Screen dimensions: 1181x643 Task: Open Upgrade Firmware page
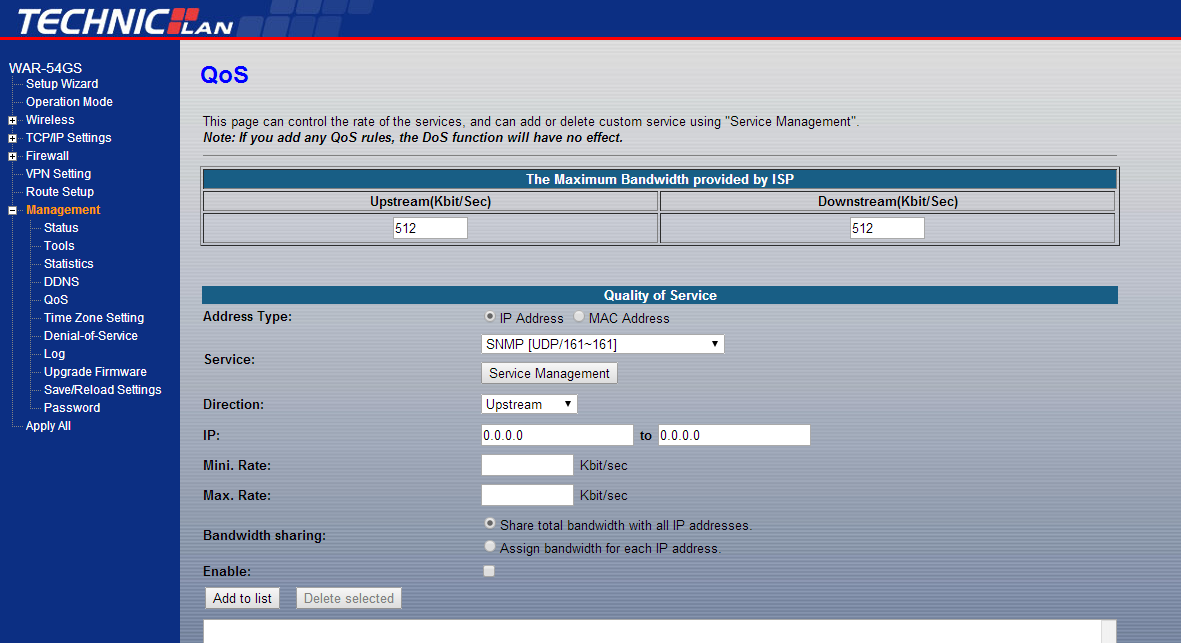(x=95, y=373)
